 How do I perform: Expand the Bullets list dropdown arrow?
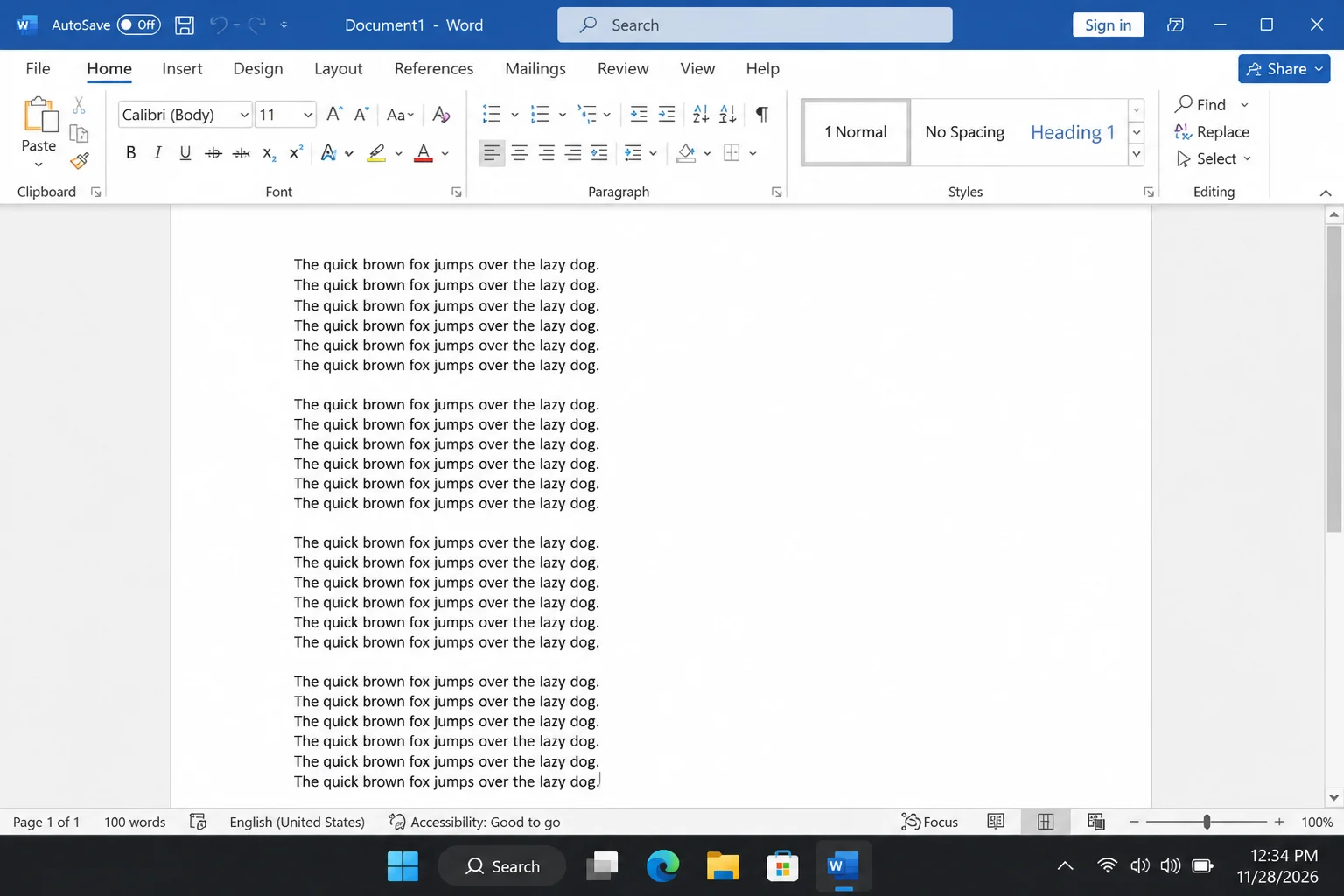click(514, 115)
